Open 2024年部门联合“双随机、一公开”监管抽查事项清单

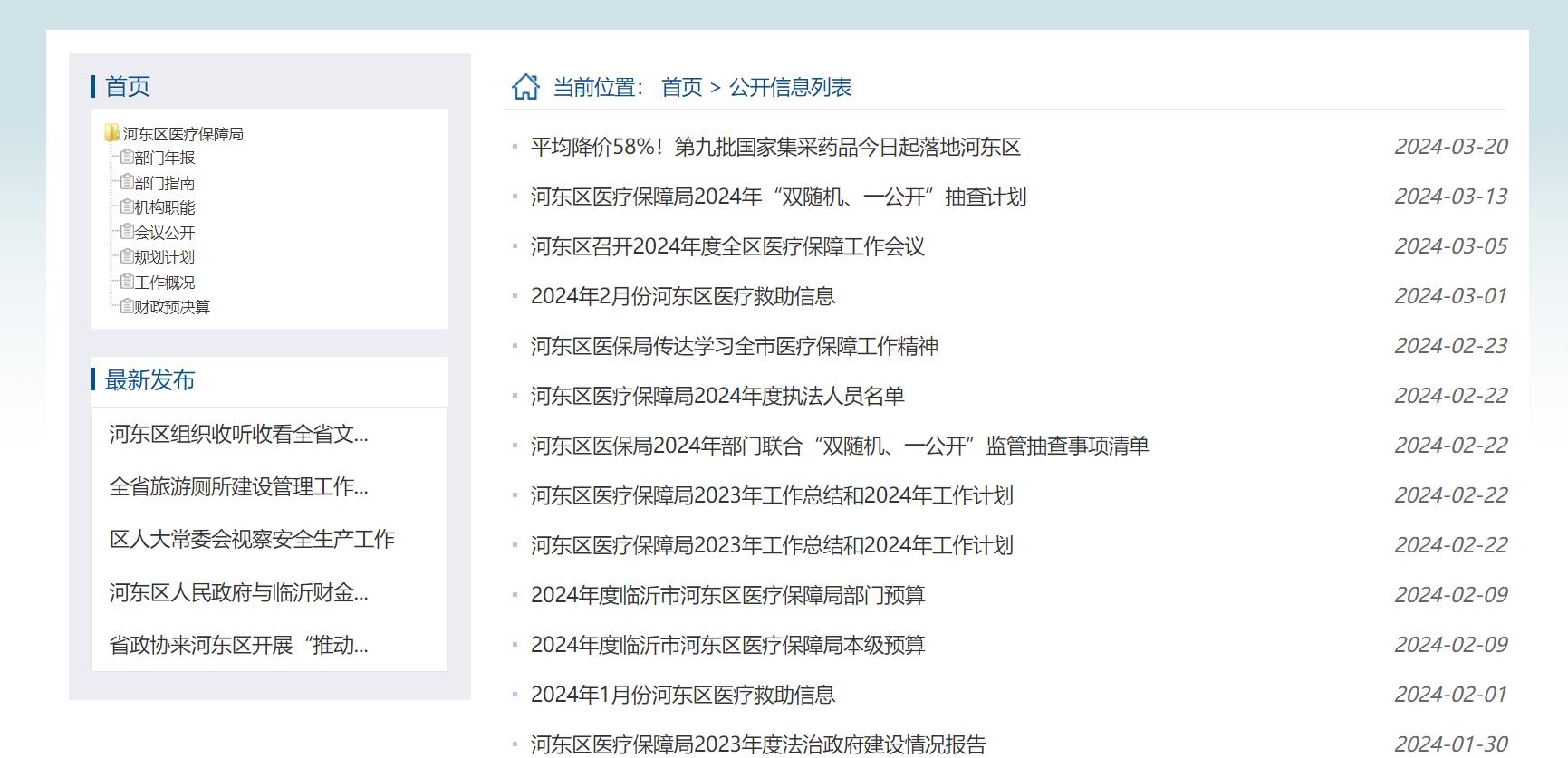tap(840, 446)
